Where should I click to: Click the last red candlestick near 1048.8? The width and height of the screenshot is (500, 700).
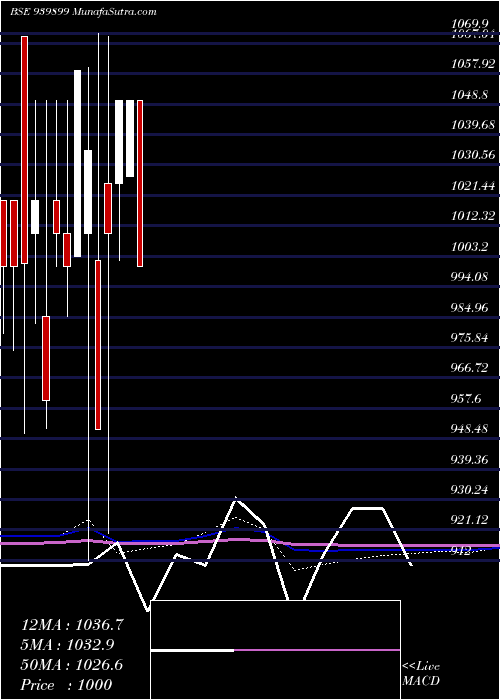(140, 183)
